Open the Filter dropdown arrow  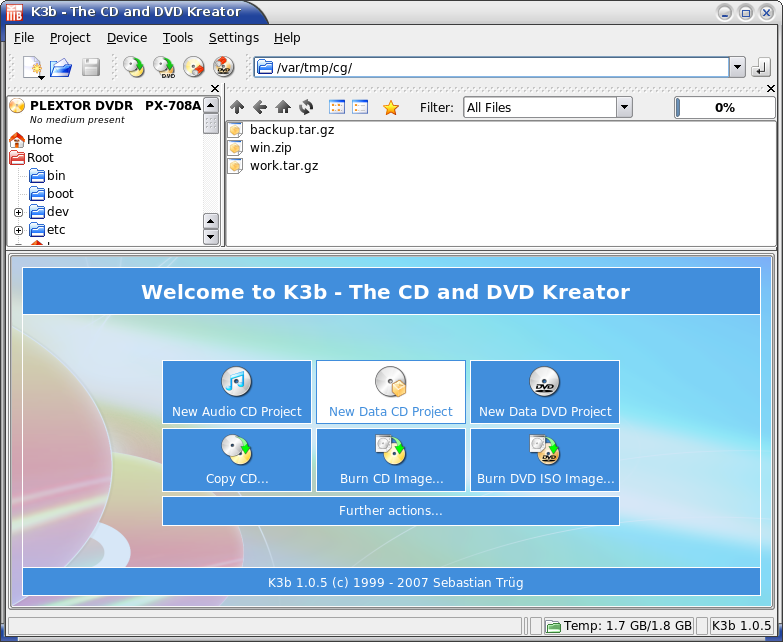pyautogui.click(x=624, y=107)
